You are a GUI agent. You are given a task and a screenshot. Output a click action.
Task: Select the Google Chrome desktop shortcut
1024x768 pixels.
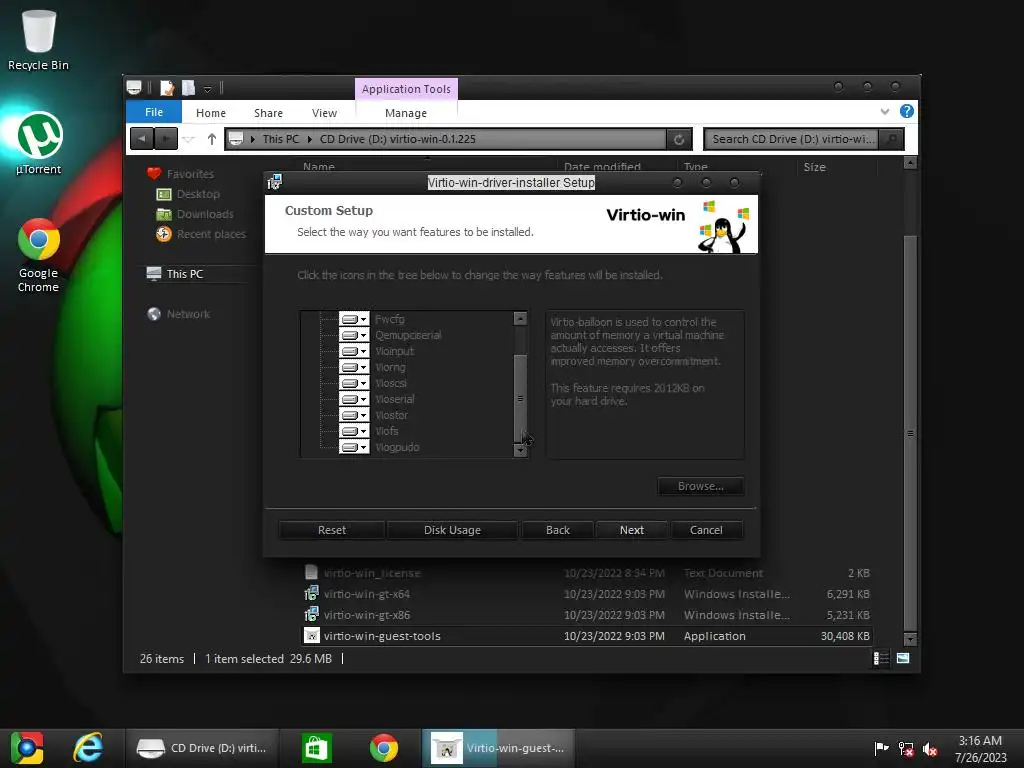(39, 255)
